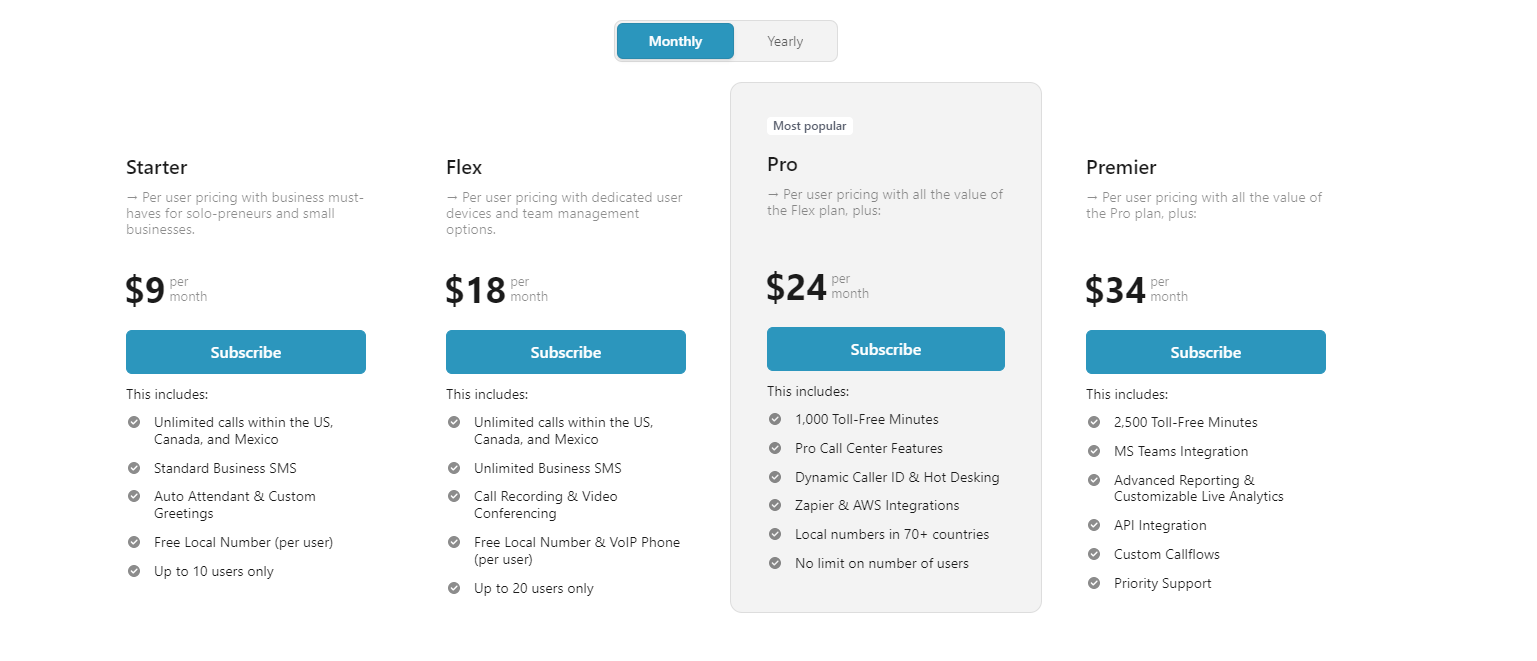Image resolution: width=1537 pixels, height=661 pixels.
Task: Click the check icon beside Priority Support
Action: click(1094, 583)
